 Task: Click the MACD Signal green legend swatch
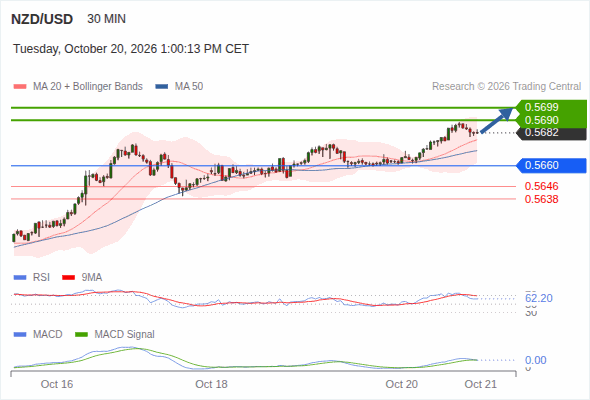[x=81, y=335]
